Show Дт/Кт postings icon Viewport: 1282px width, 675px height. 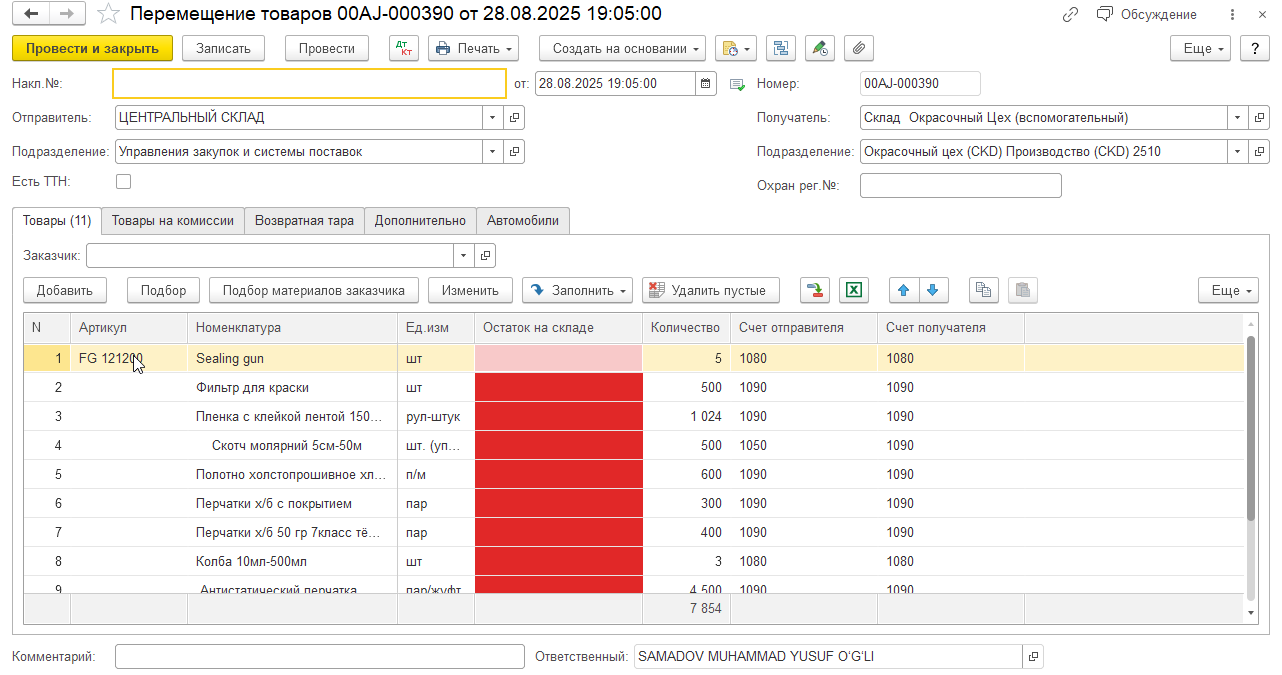pyautogui.click(x=404, y=48)
